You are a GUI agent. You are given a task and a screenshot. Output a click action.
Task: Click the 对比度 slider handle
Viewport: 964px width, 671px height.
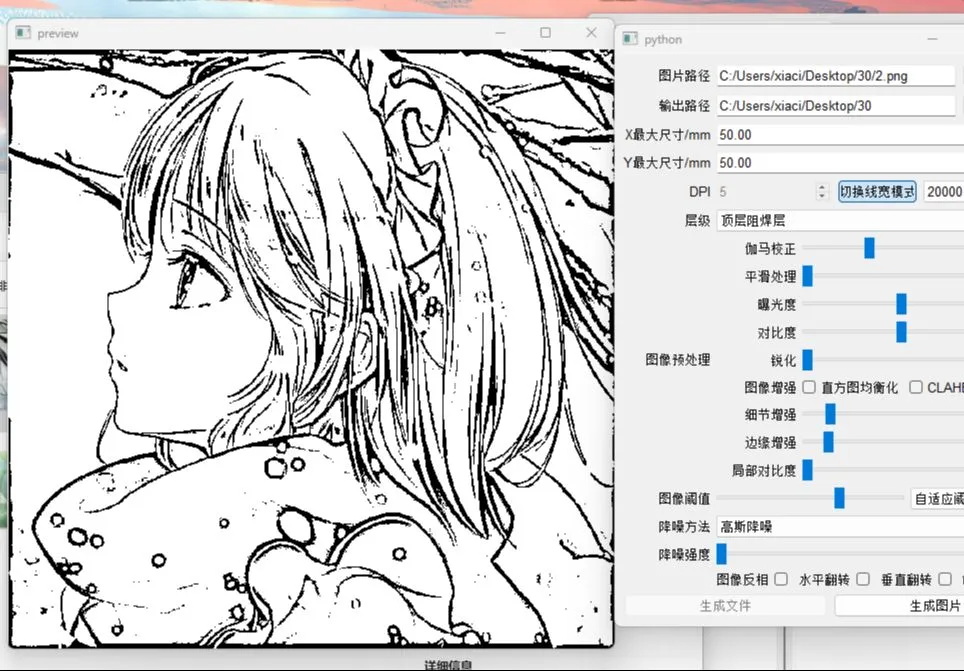tap(901, 332)
